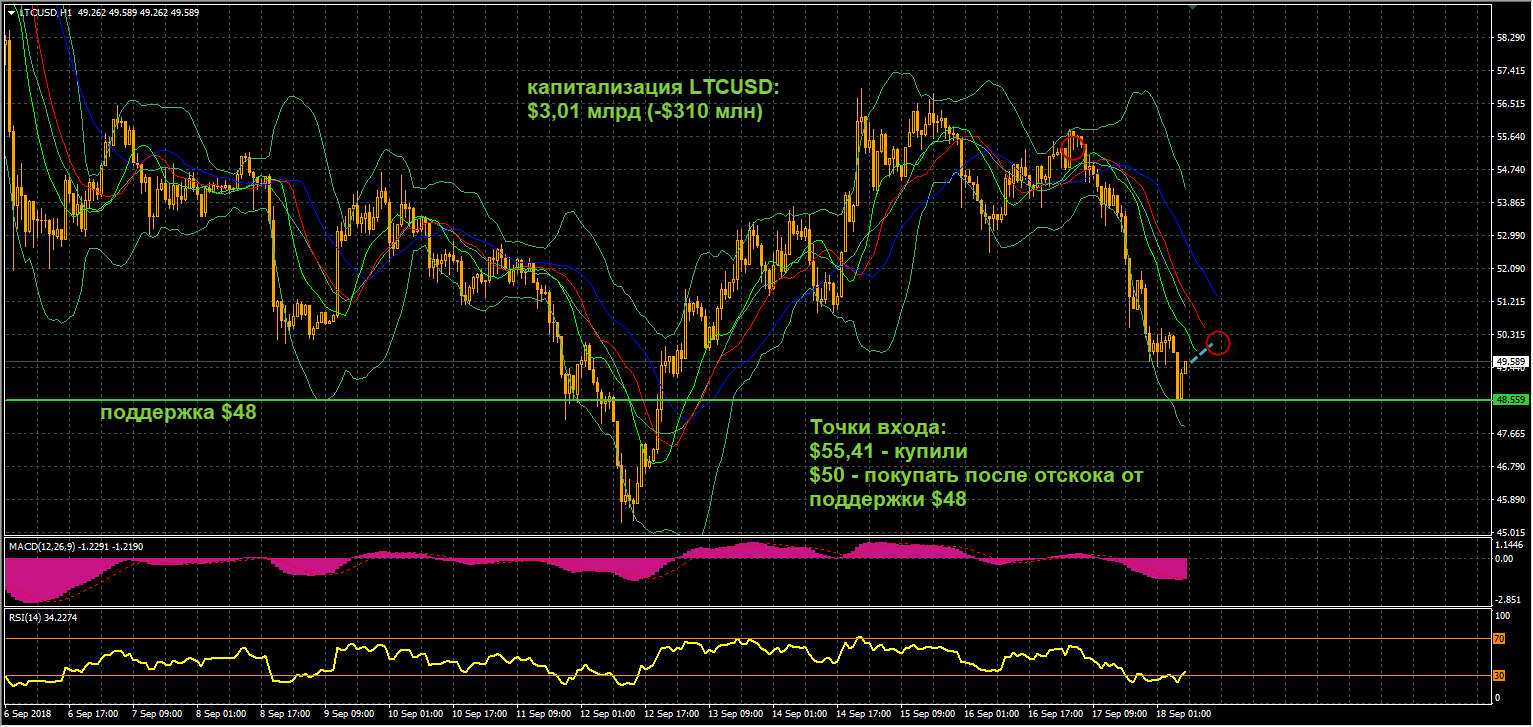Viewport: 1533px width, 727px height.
Task: Click MACD scale value -2.851
Action: (x=1509, y=599)
